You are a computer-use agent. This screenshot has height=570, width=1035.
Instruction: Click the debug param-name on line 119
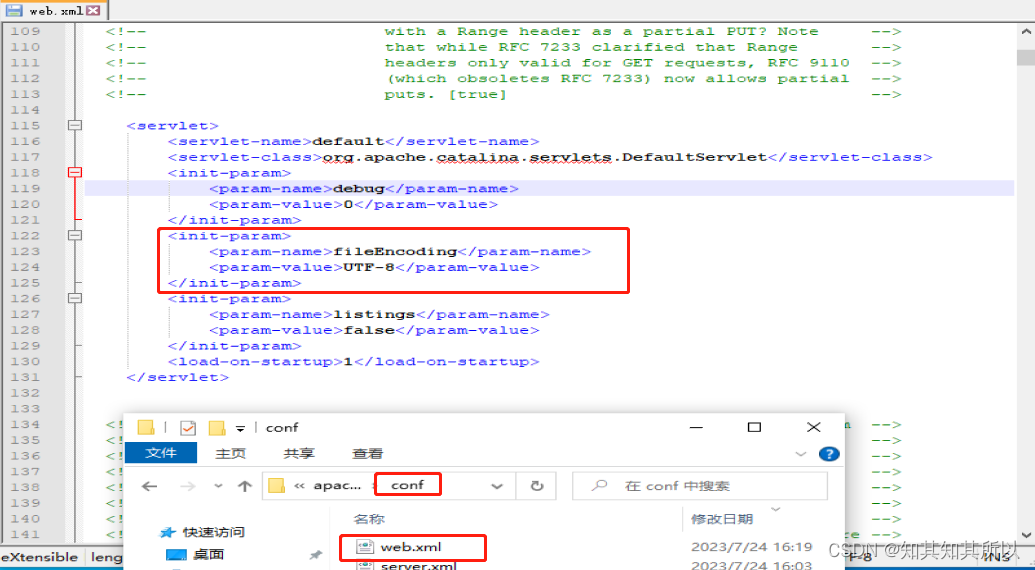(x=359, y=189)
